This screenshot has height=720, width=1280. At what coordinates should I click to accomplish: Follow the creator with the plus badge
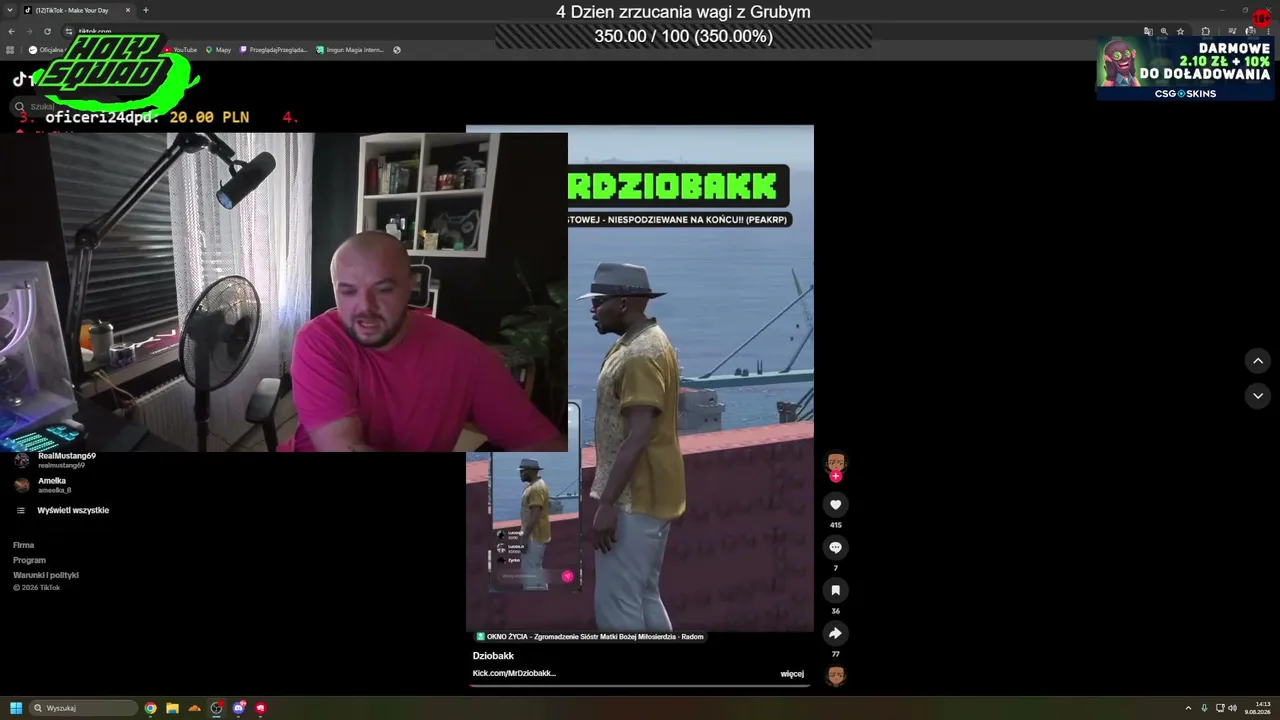pyautogui.click(x=835, y=476)
